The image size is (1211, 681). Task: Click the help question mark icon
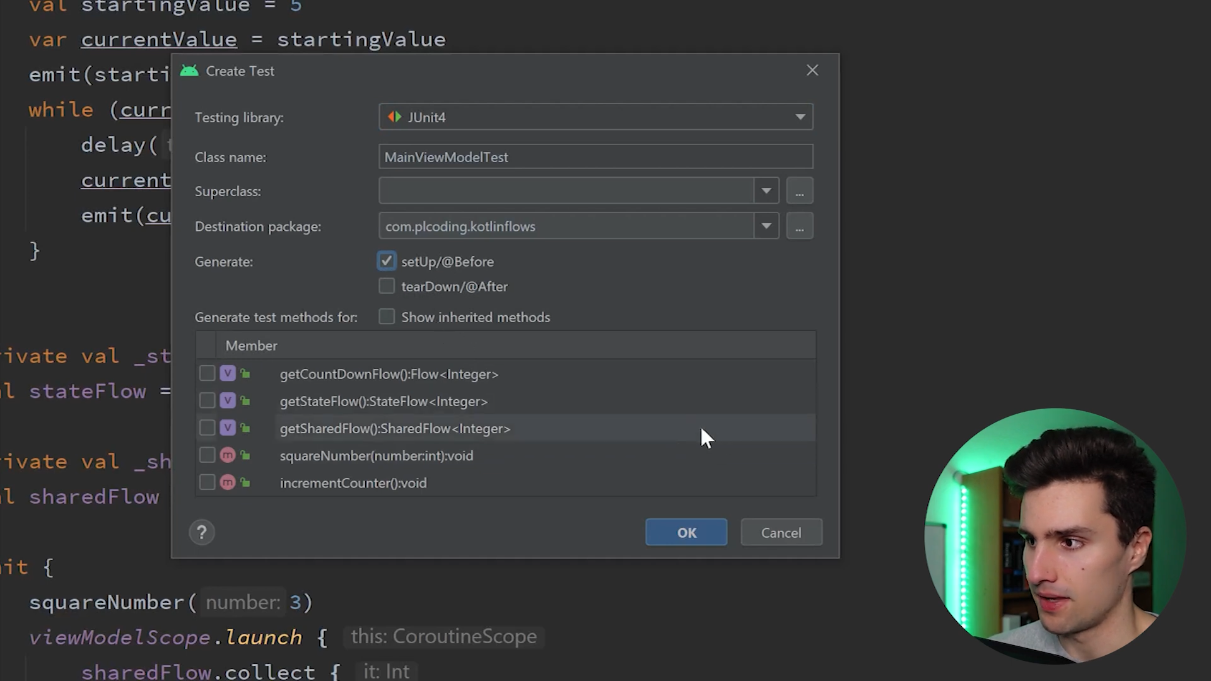pyautogui.click(x=201, y=532)
